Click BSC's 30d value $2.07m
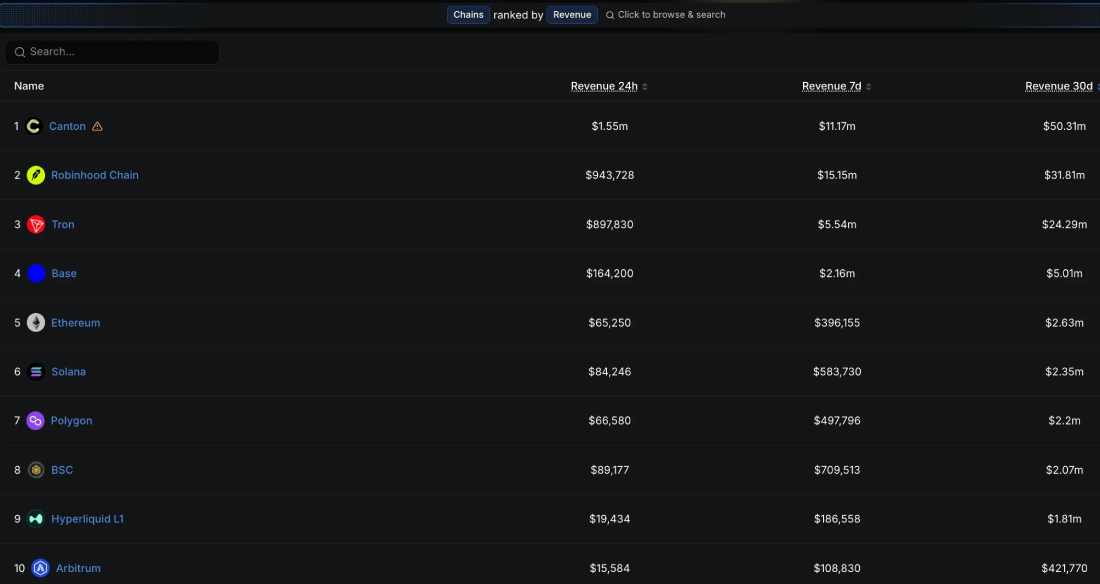The image size is (1100, 584). [1064, 470]
